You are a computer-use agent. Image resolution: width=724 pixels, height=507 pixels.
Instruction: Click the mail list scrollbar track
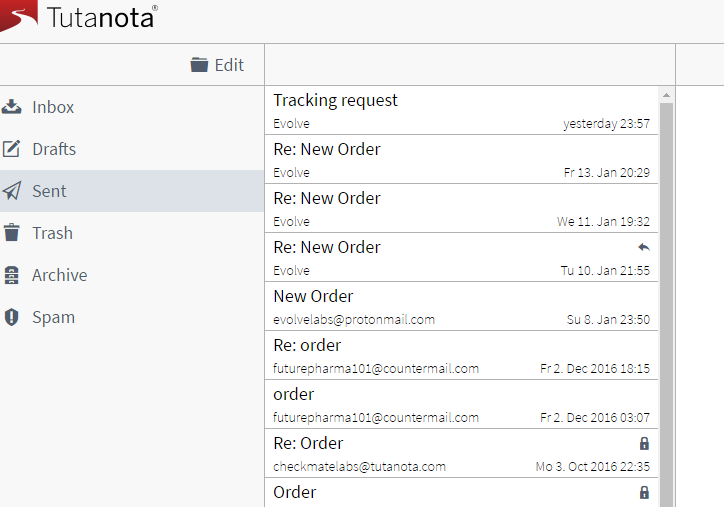coord(666,305)
